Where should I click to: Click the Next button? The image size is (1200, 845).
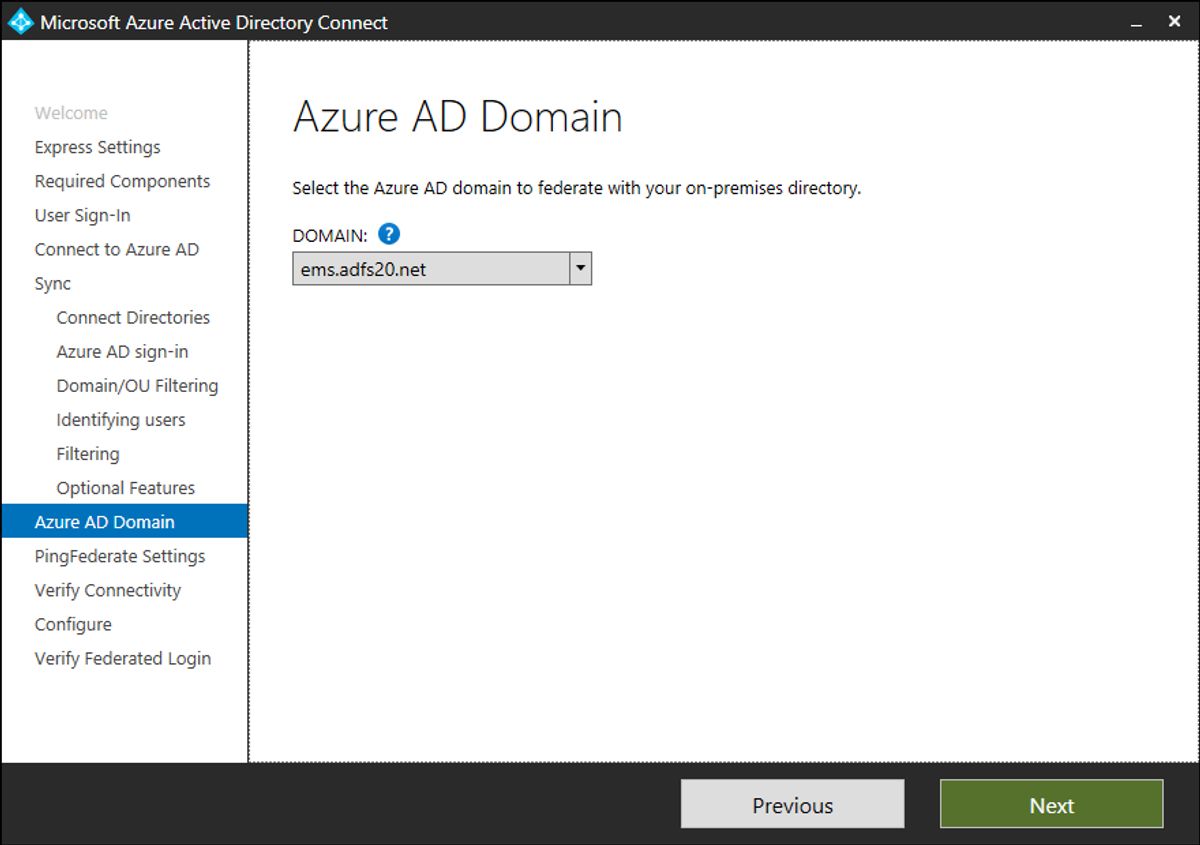point(1051,805)
